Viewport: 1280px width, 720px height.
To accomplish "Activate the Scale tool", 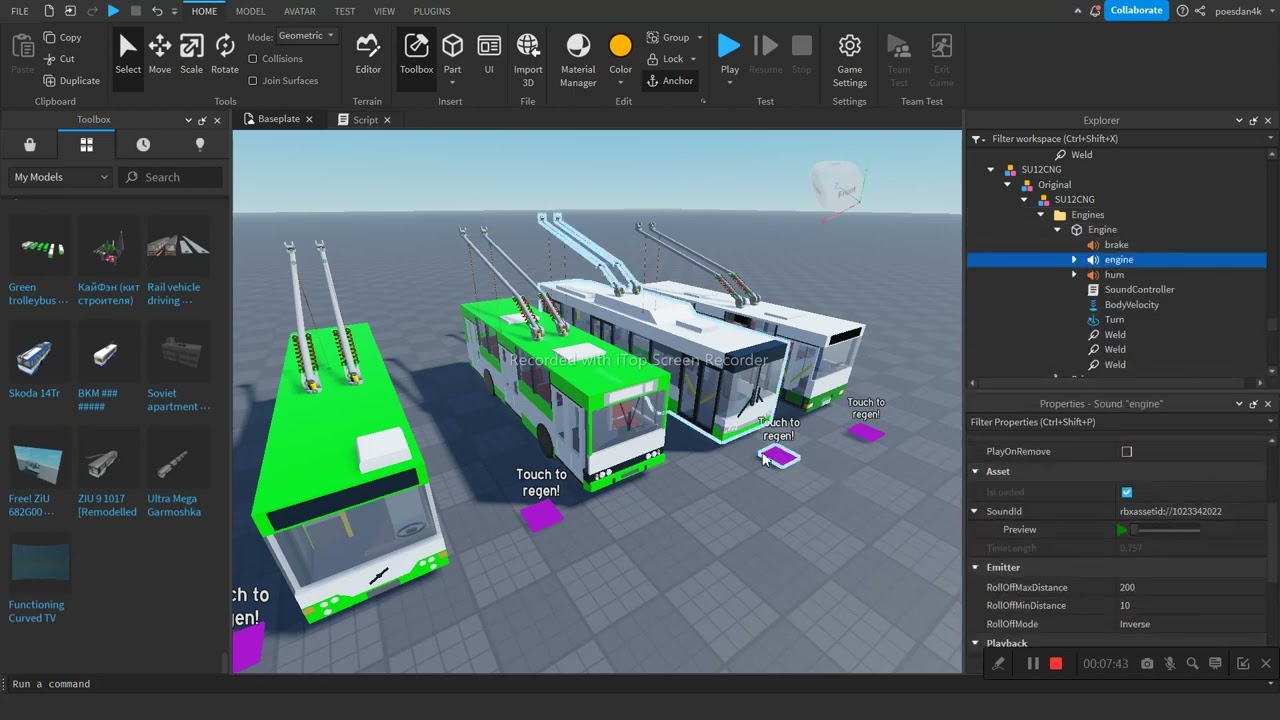I will tap(191, 55).
